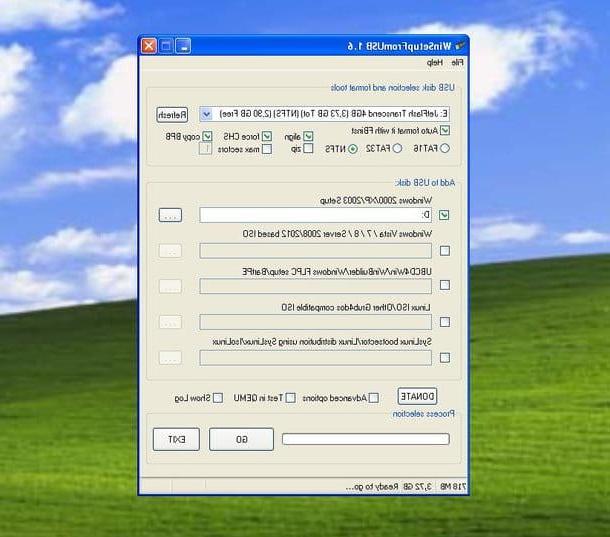The height and width of the screenshot is (537, 610).
Task: Click the EXIT button
Action: 176,439
